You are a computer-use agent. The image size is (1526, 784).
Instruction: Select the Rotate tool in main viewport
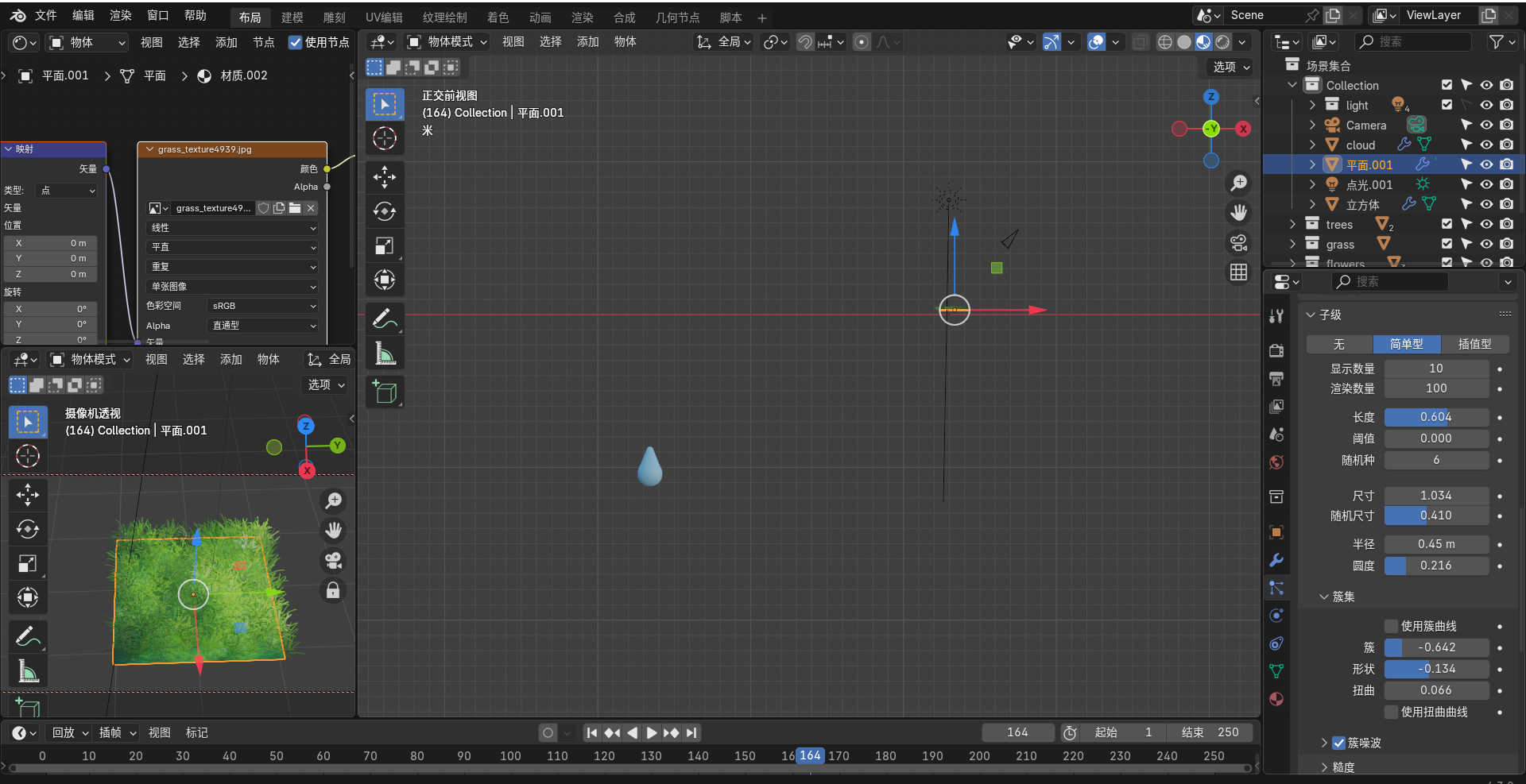tap(385, 211)
